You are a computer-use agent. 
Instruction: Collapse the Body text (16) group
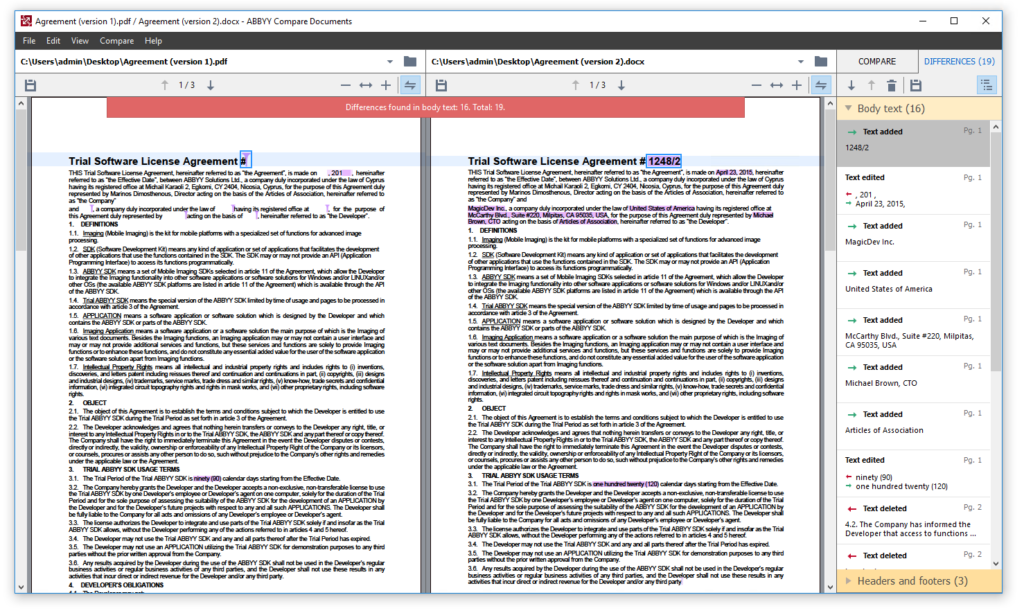click(x=849, y=109)
